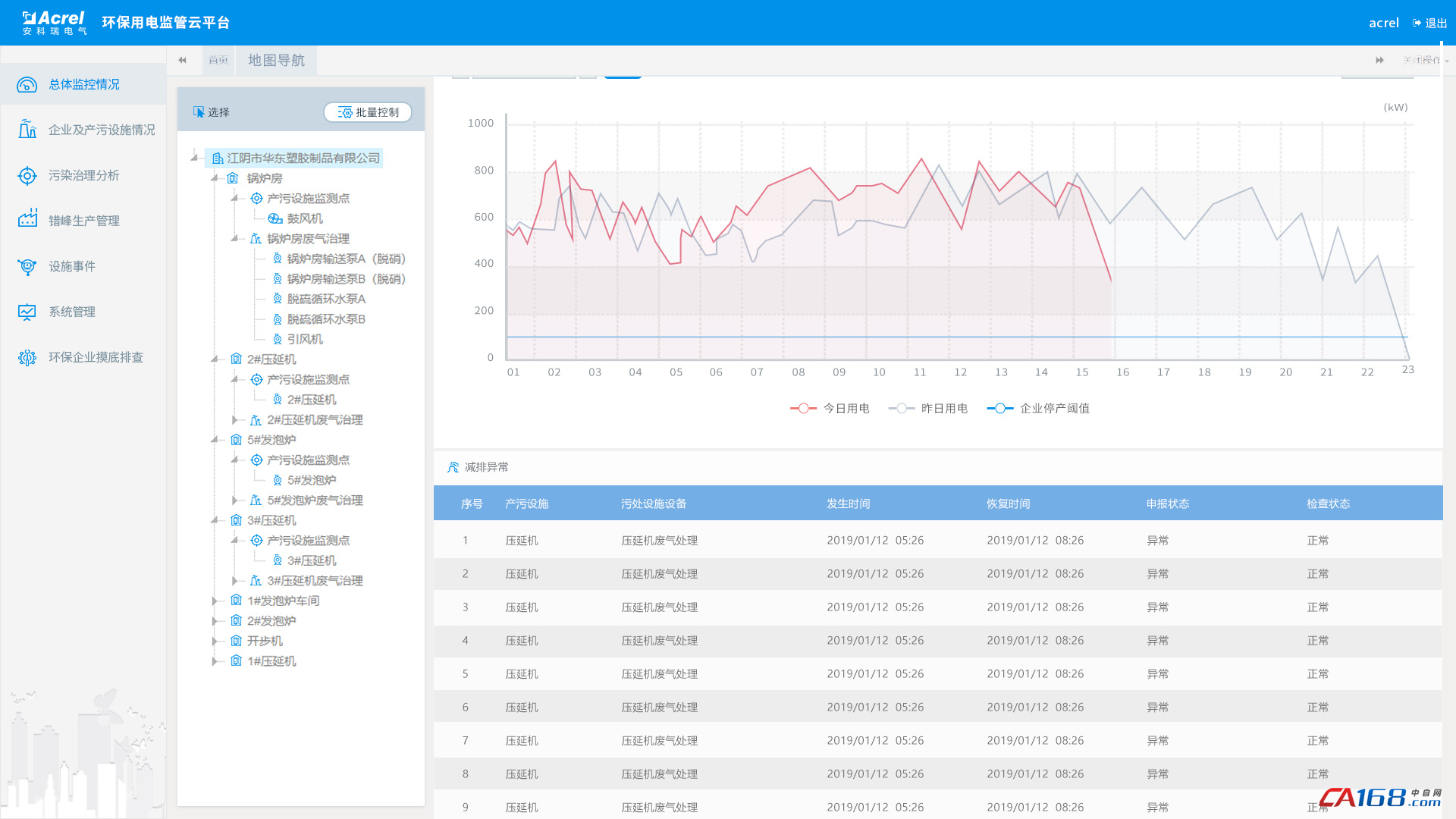Click the 污染治理分析 target icon

click(x=27, y=175)
